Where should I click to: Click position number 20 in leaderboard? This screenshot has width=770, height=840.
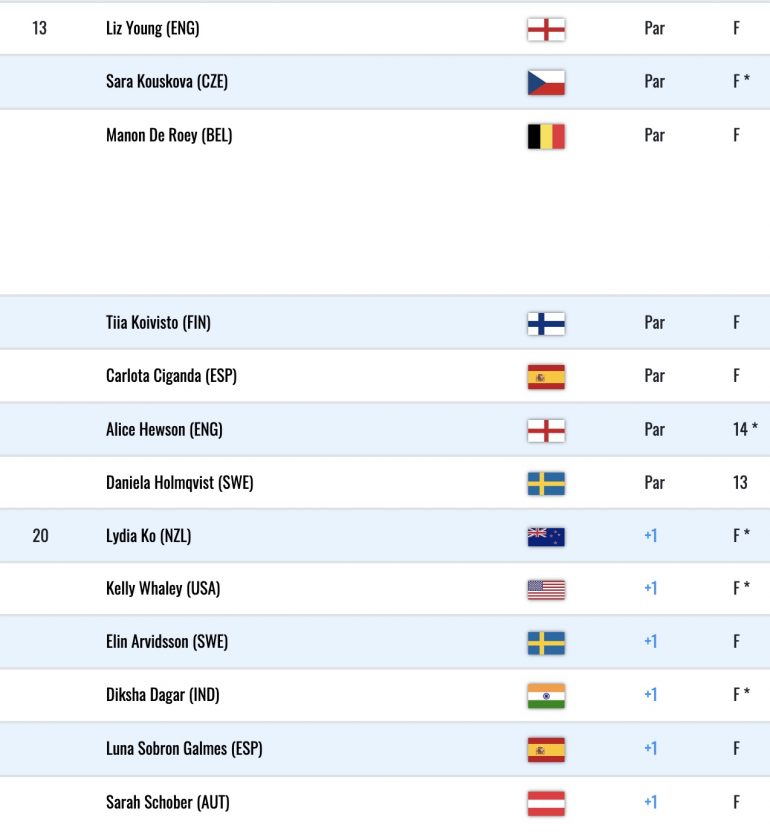click(40, 536)
